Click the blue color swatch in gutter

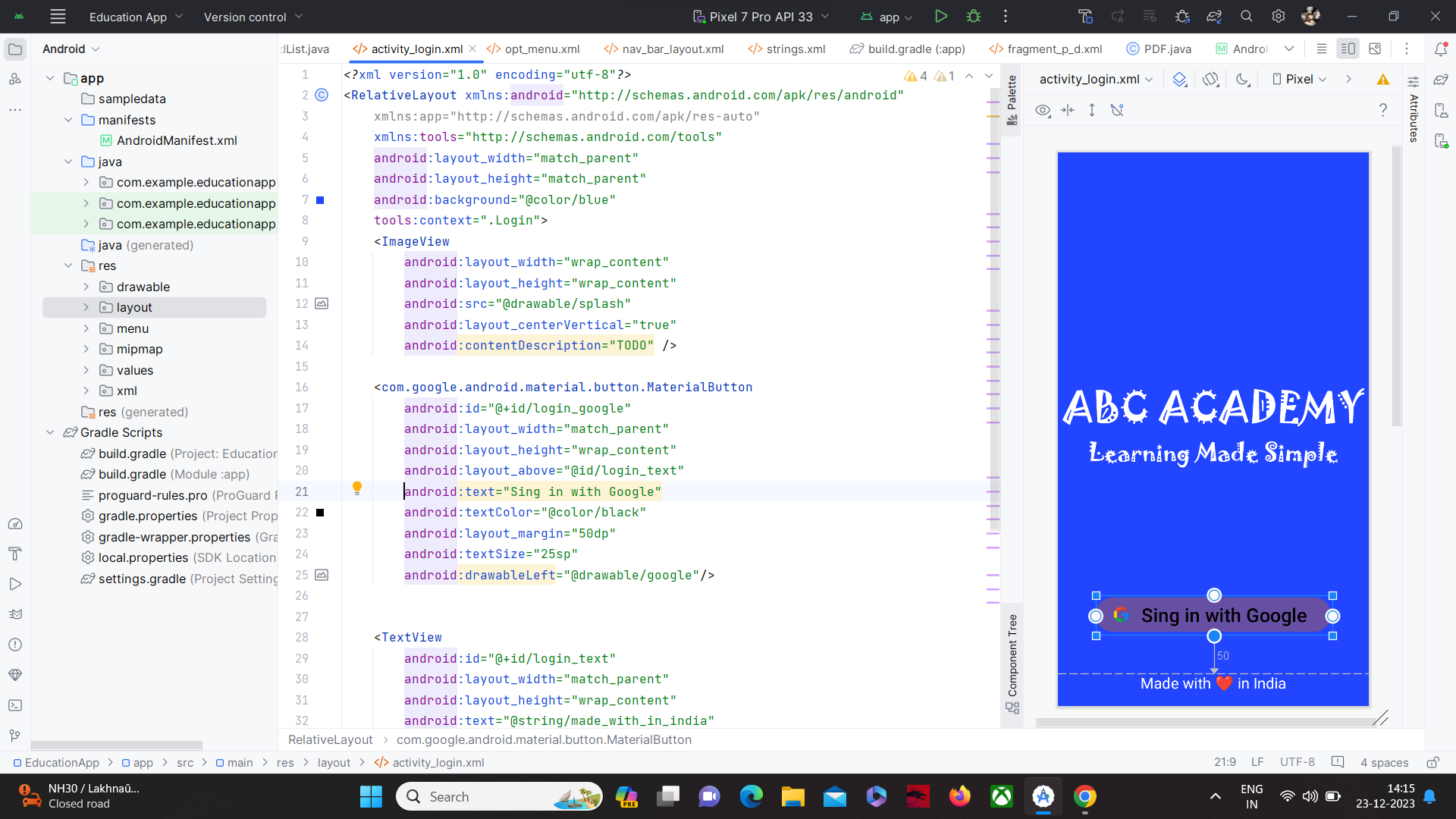320,200
